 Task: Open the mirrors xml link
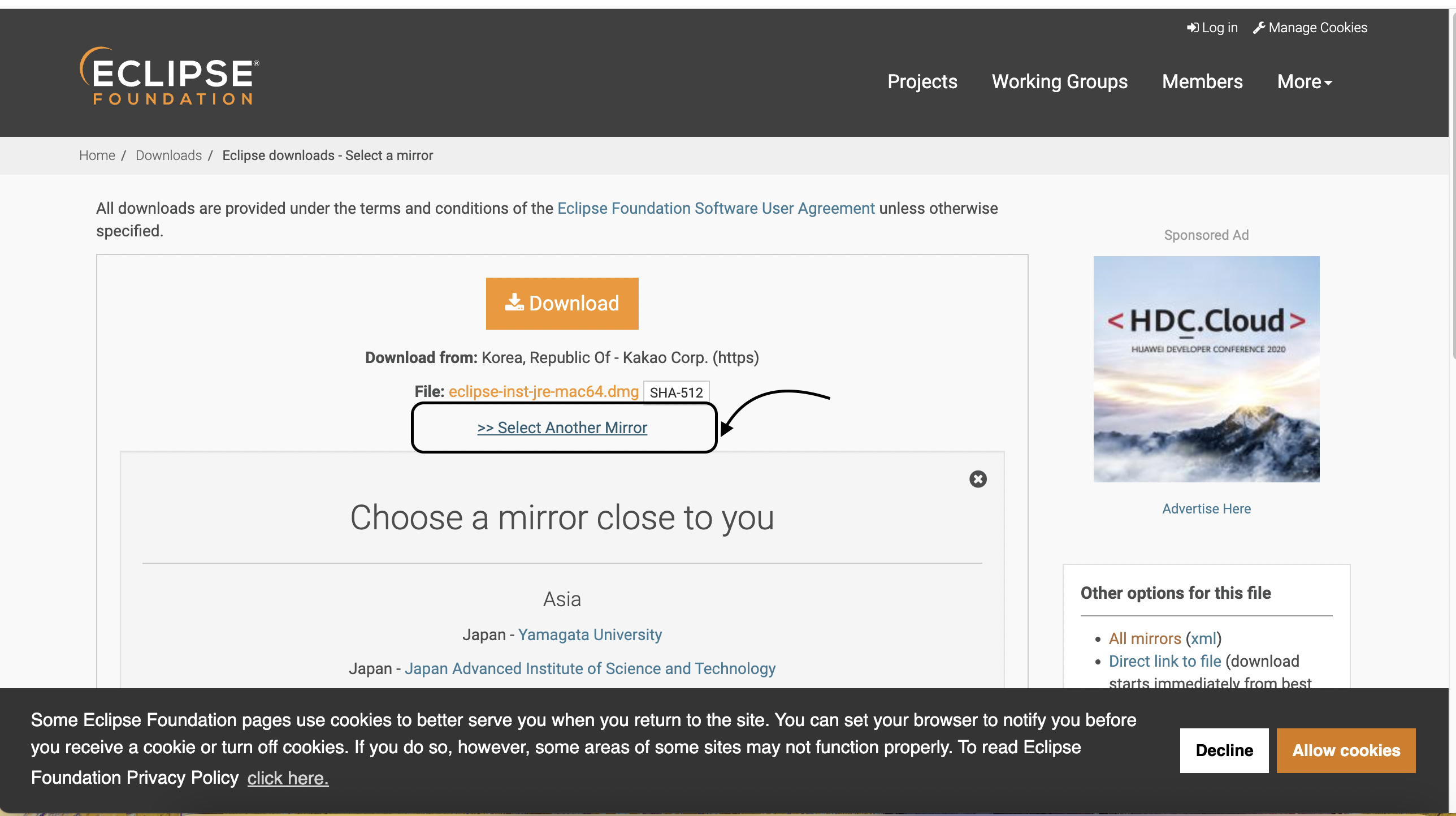[1203, 638]
